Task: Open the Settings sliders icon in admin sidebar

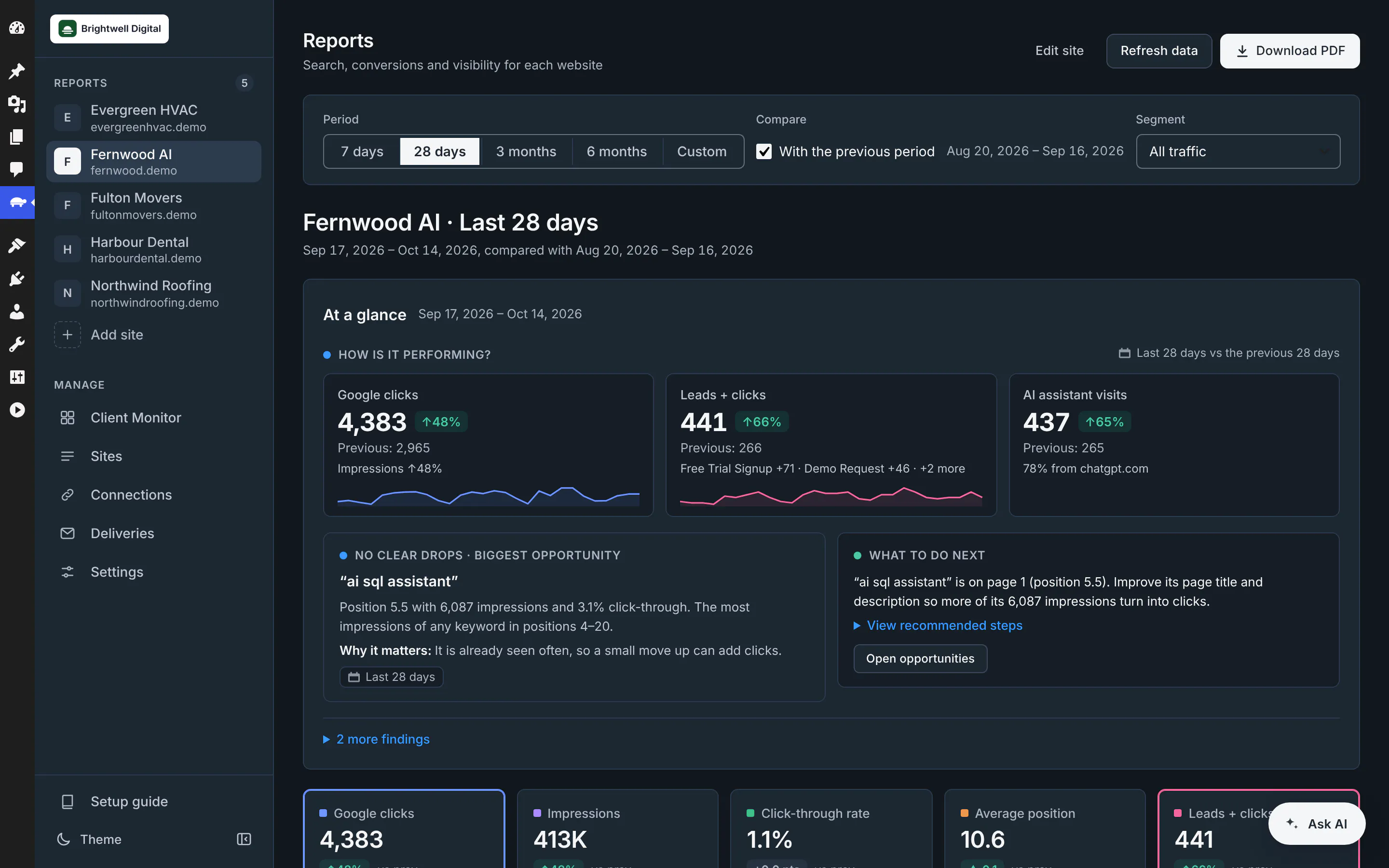Action: pos(17,377)
